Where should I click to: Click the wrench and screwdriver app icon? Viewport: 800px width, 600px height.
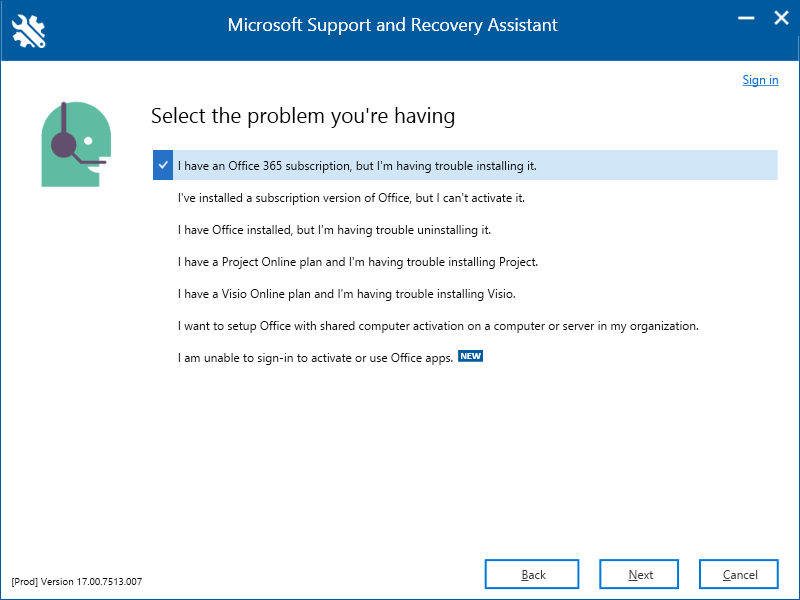(29, 31)
